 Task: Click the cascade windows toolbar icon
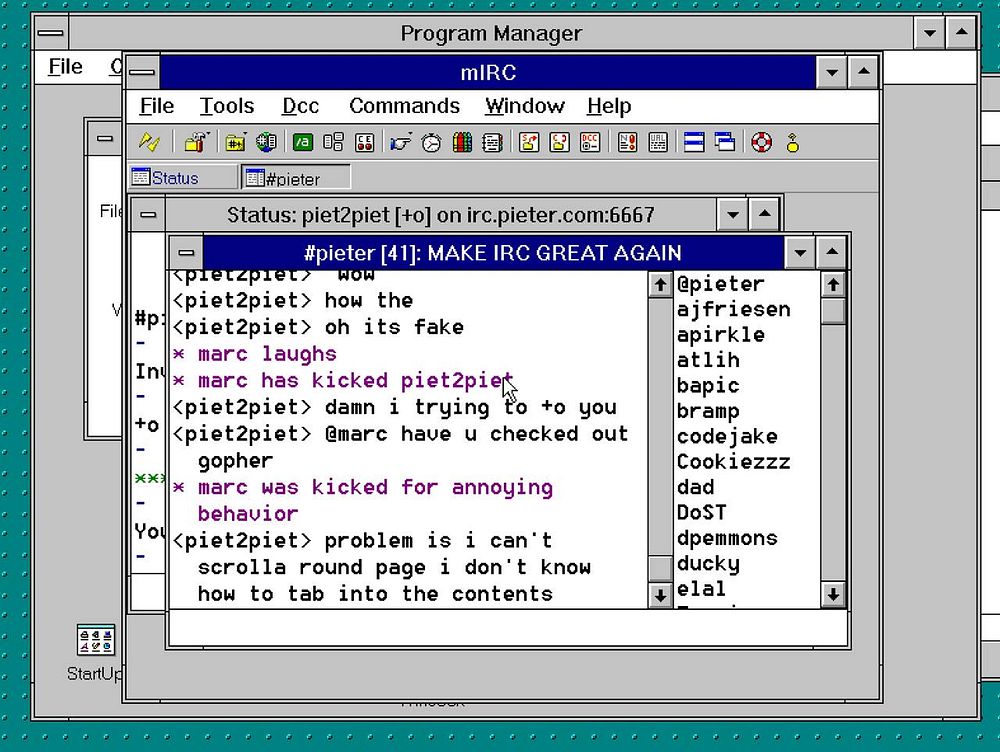[724, 142]
